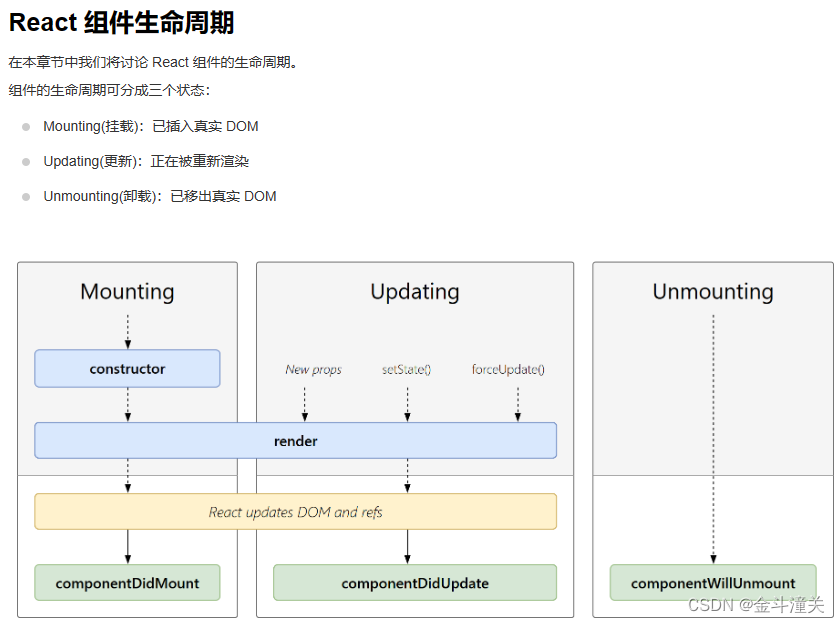This screenshot has width=840, height=623.
Task: Click the bullet icon before Mounting(挂载)
Action: pos(24,126)
